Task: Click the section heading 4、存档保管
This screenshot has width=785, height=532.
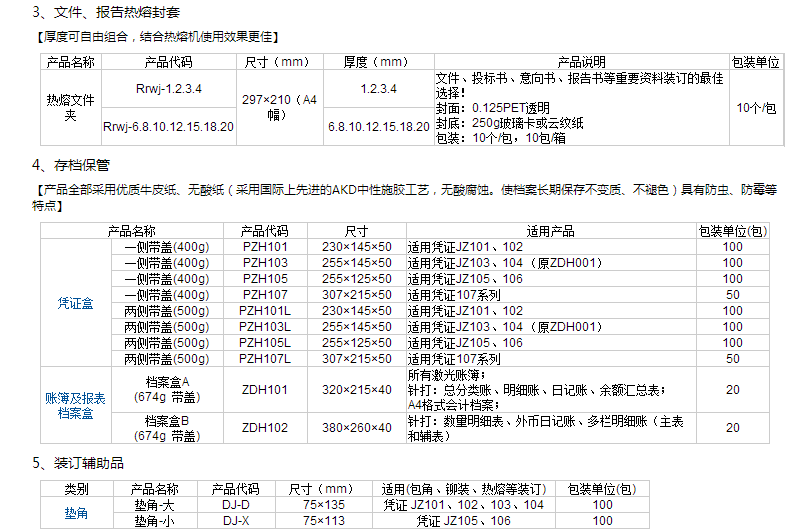Action: 70,164
